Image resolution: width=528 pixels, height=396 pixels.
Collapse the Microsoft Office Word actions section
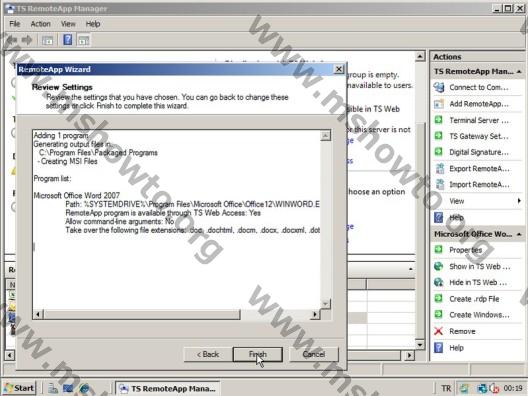click(519, 234)
